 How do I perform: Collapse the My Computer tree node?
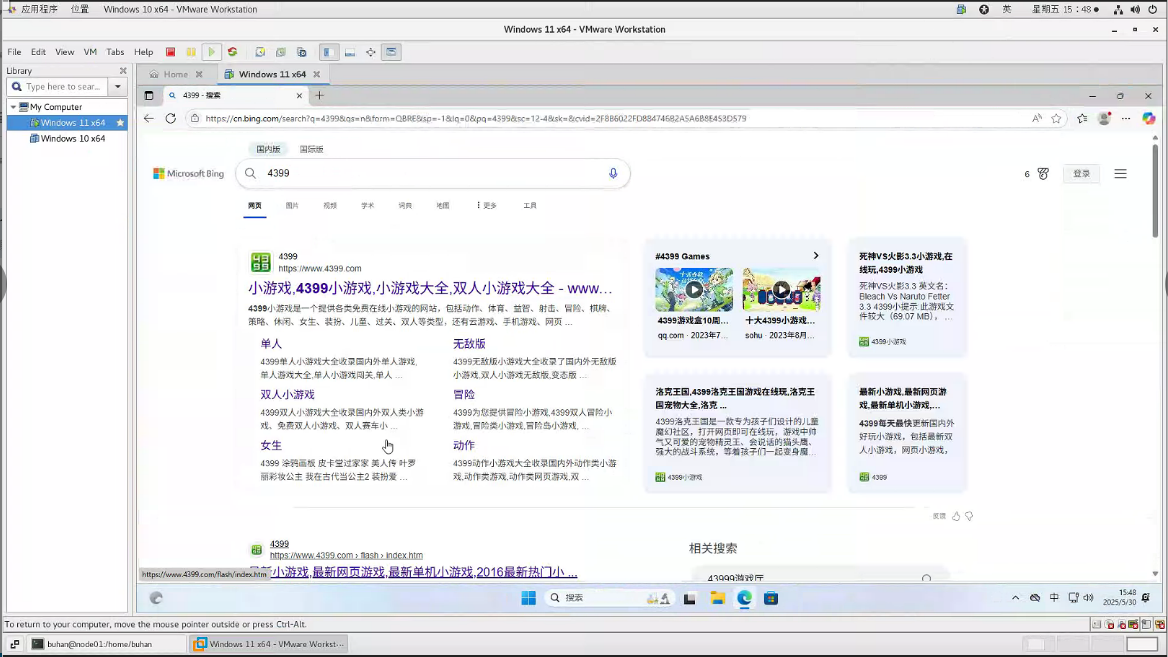point(13,107)
